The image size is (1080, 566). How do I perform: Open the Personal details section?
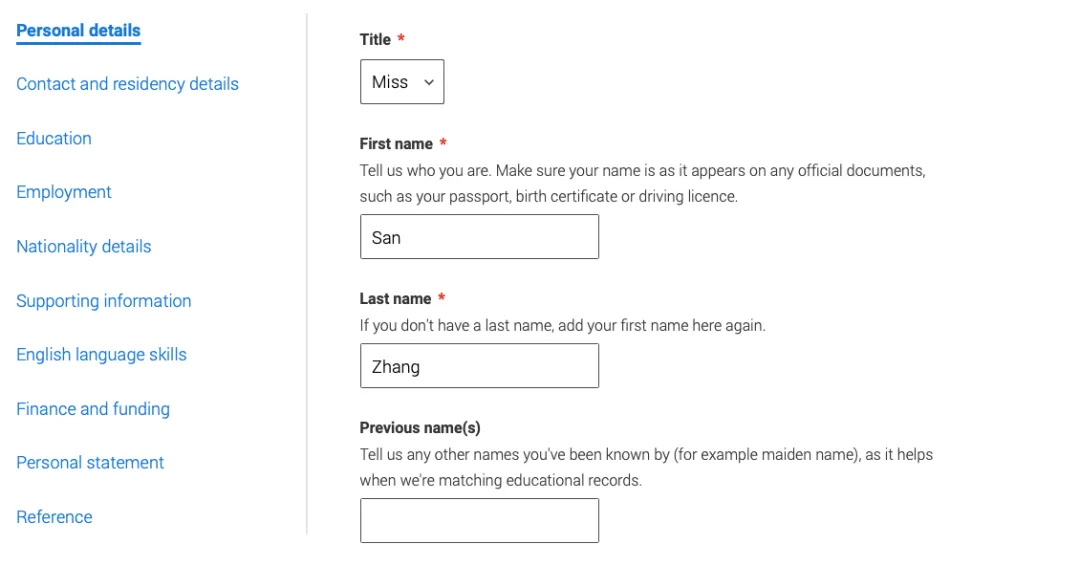pyautogui.click(x=79, y=30)
